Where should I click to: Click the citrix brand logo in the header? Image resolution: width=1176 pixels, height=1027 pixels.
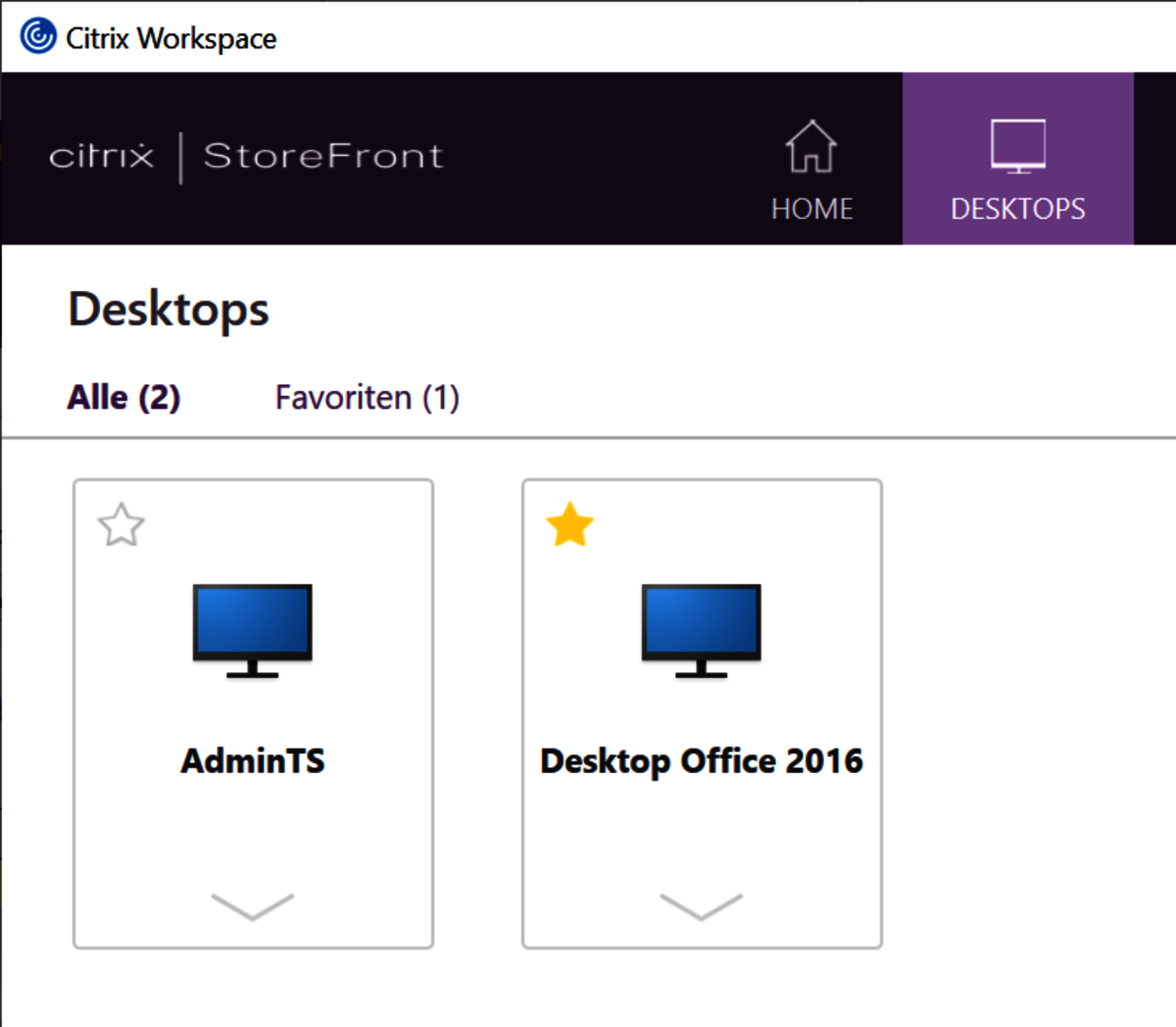102,155
